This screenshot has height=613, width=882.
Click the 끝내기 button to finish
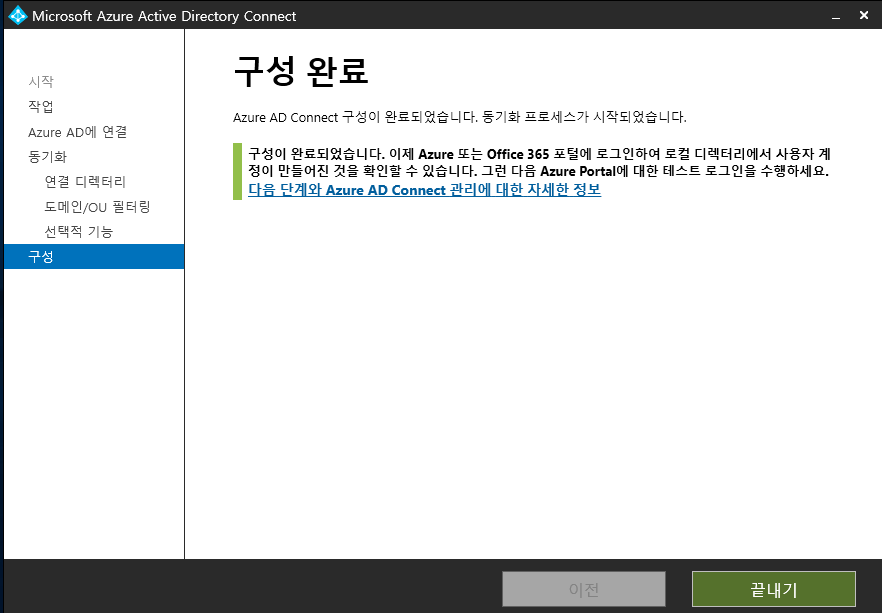point(773,589)
